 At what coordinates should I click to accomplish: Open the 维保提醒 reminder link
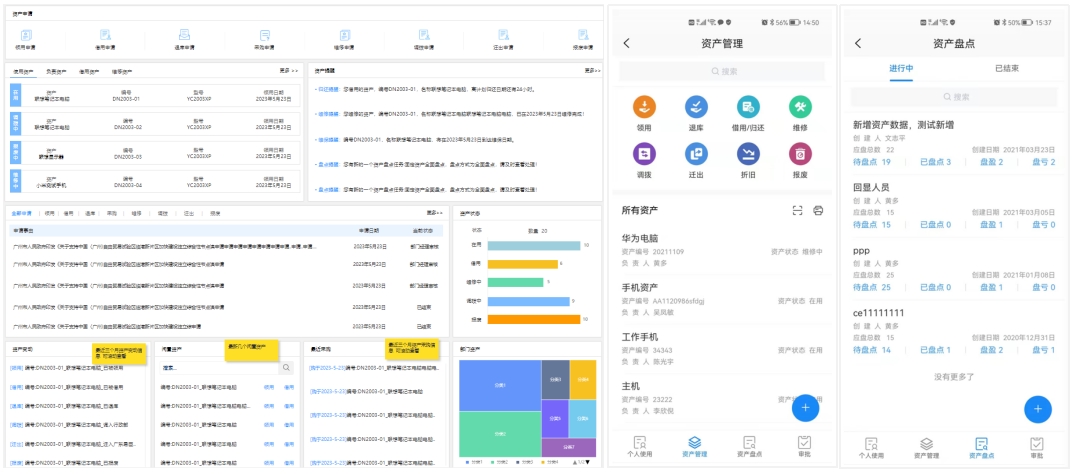click(329, 139)
